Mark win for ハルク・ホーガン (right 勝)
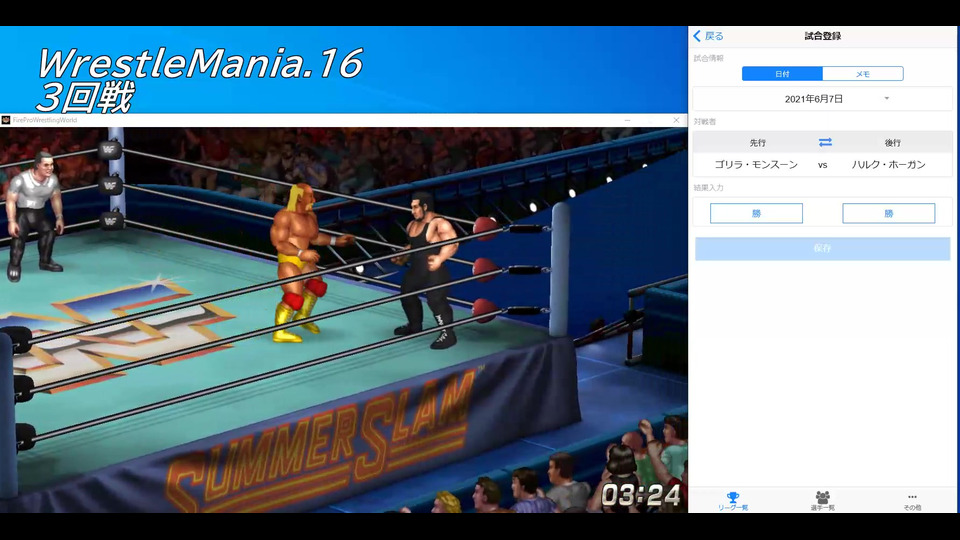960x540 pixels. tap(888, 213)
